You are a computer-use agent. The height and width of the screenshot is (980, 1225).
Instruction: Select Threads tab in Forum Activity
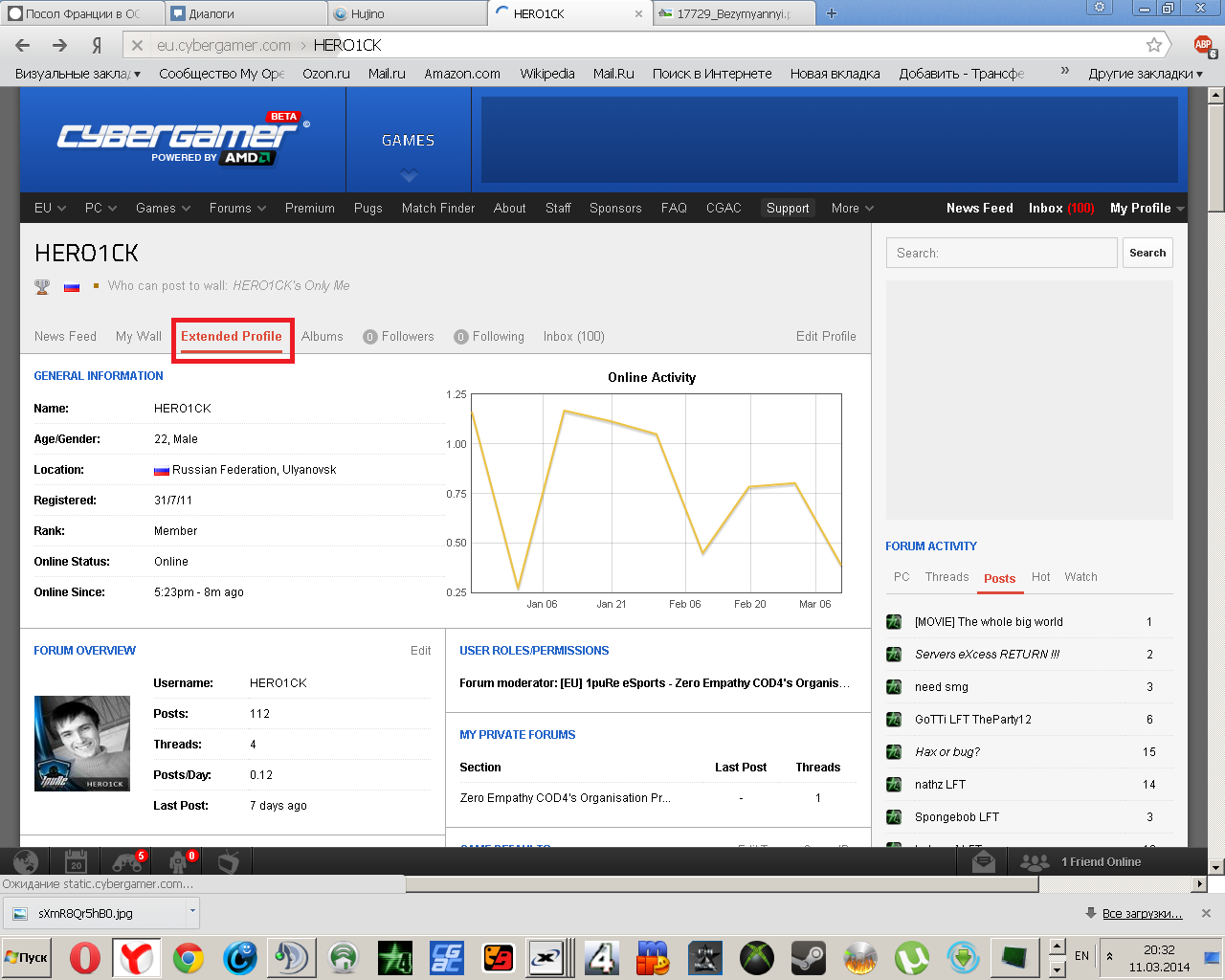coord(947,577)
